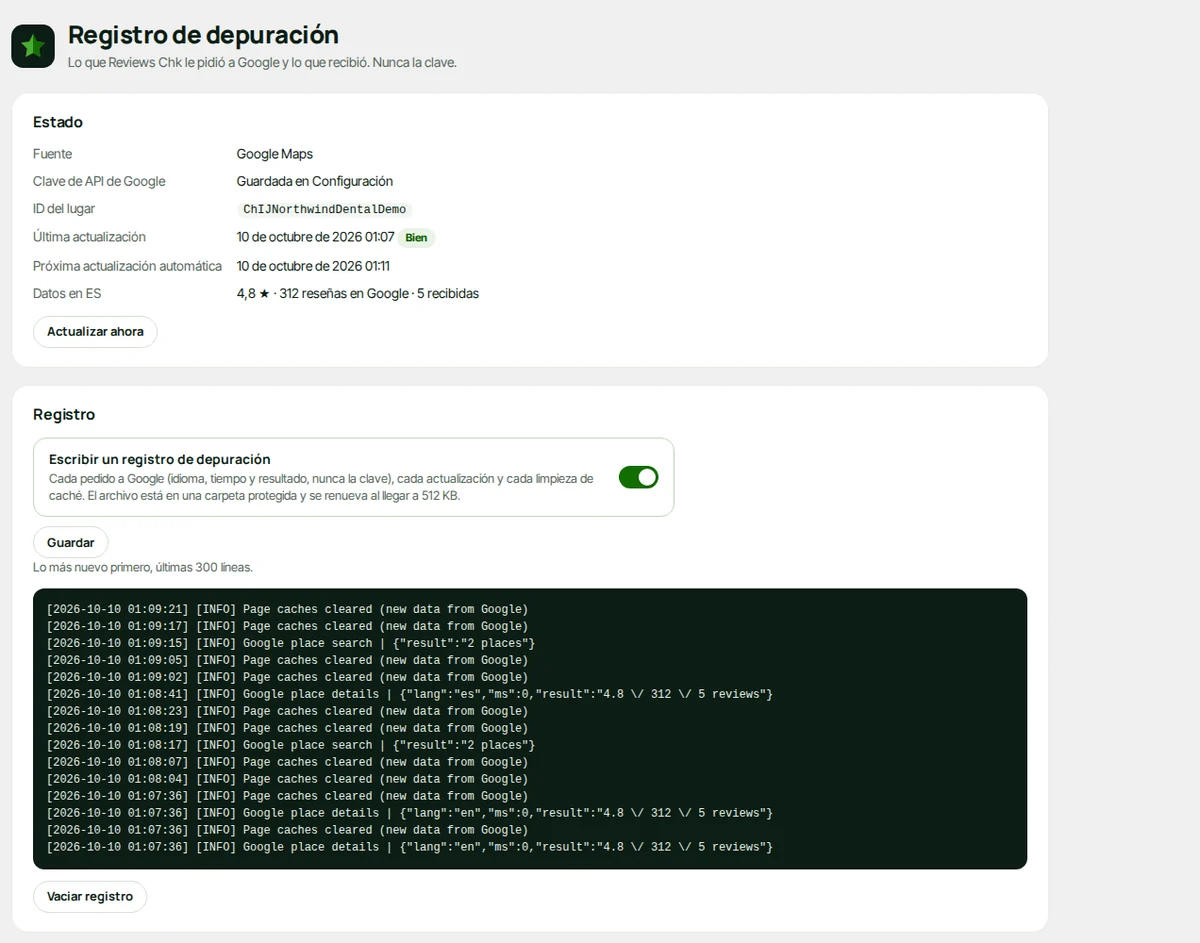The height and width of the screenshot is (943, 1200).
Task: Click the 10 de octubre de 2026 01:07 date
Action: [x=315, y=238]
